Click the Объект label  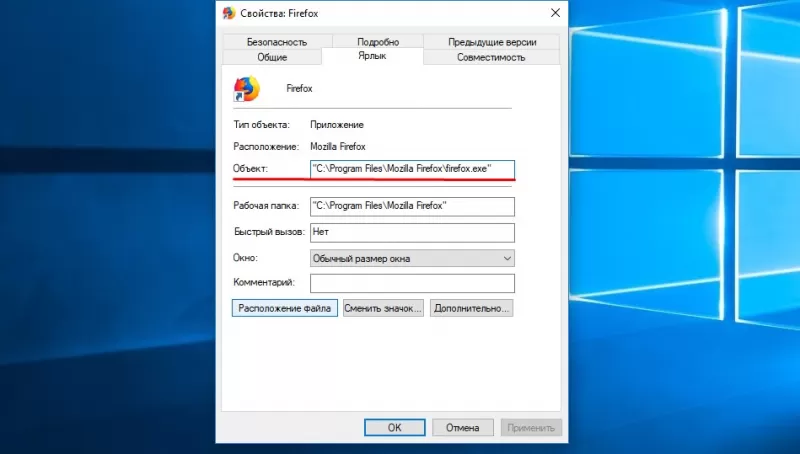click(250, 168)
